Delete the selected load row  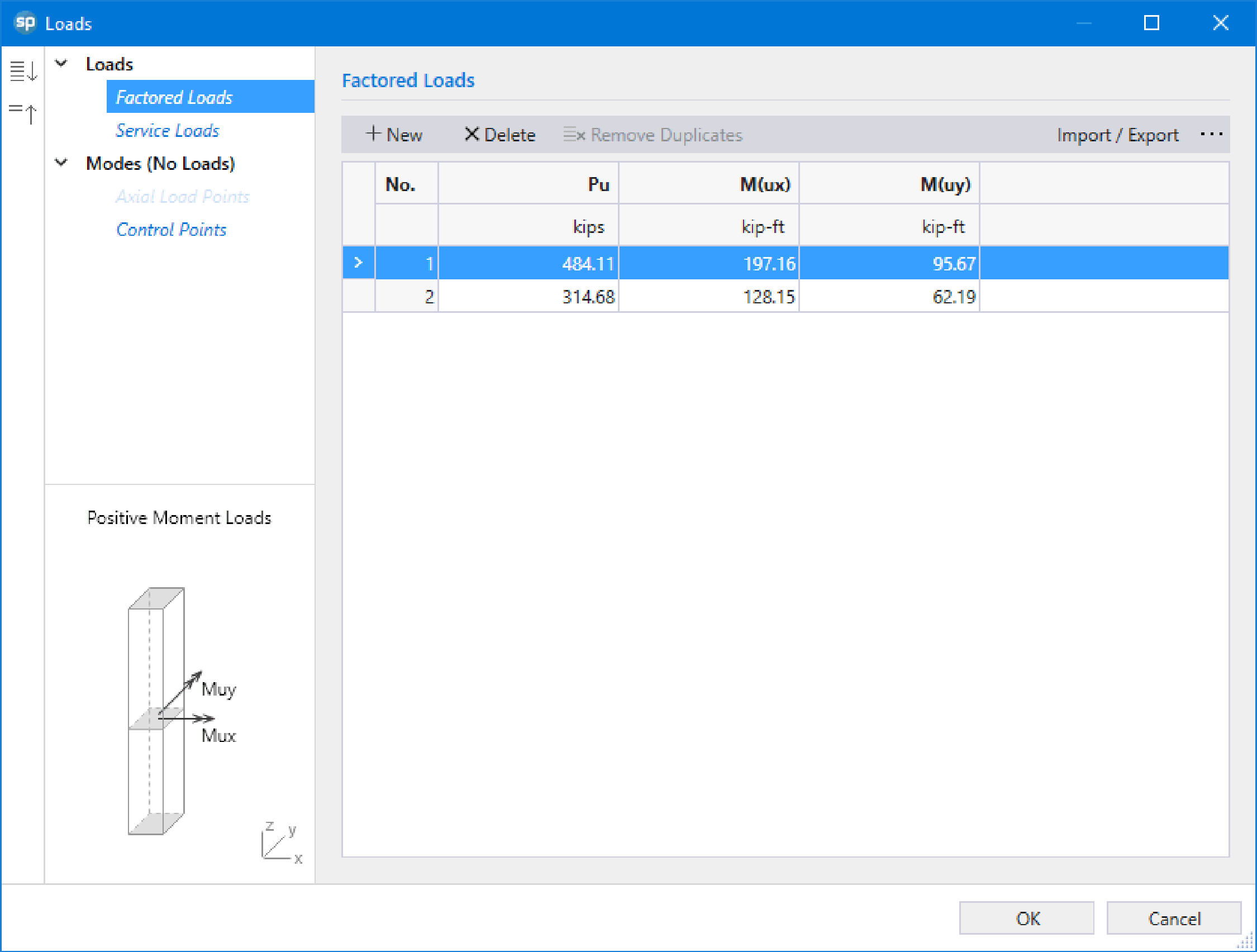499,135
